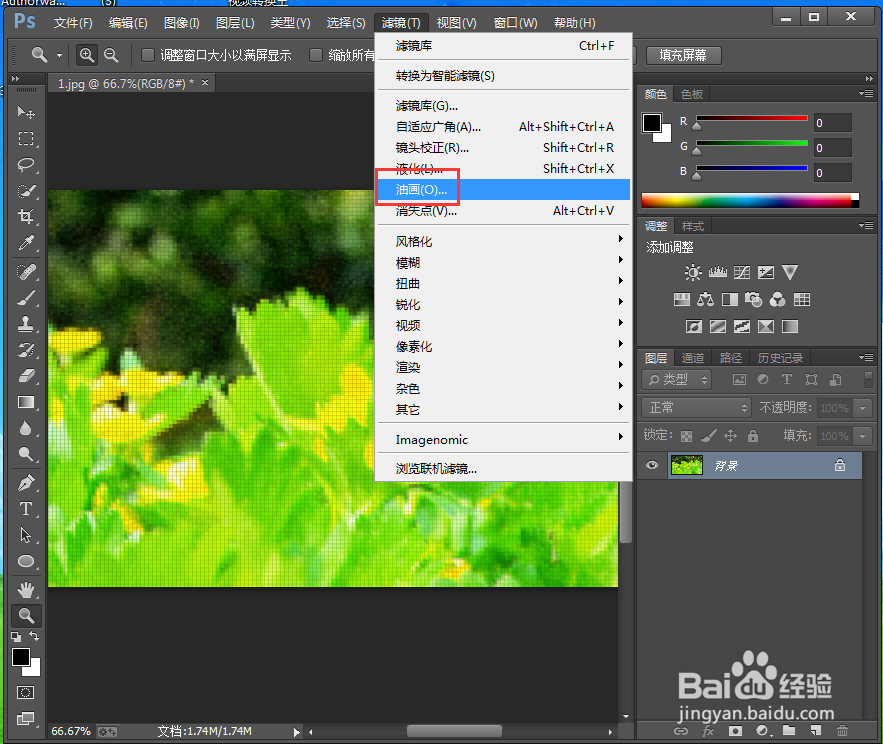Add Brightness/Contrast adjustment icon
Viewport: 883px width, 744px height.
pos(693,273)
